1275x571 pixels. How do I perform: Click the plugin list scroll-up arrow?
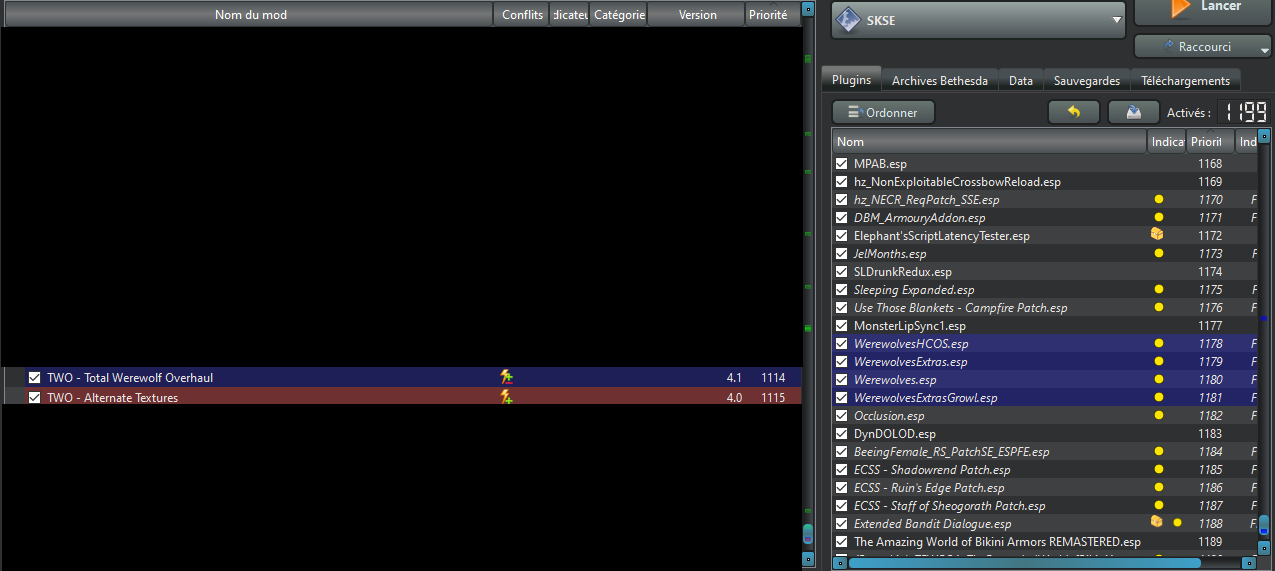tap(1264, 137)
